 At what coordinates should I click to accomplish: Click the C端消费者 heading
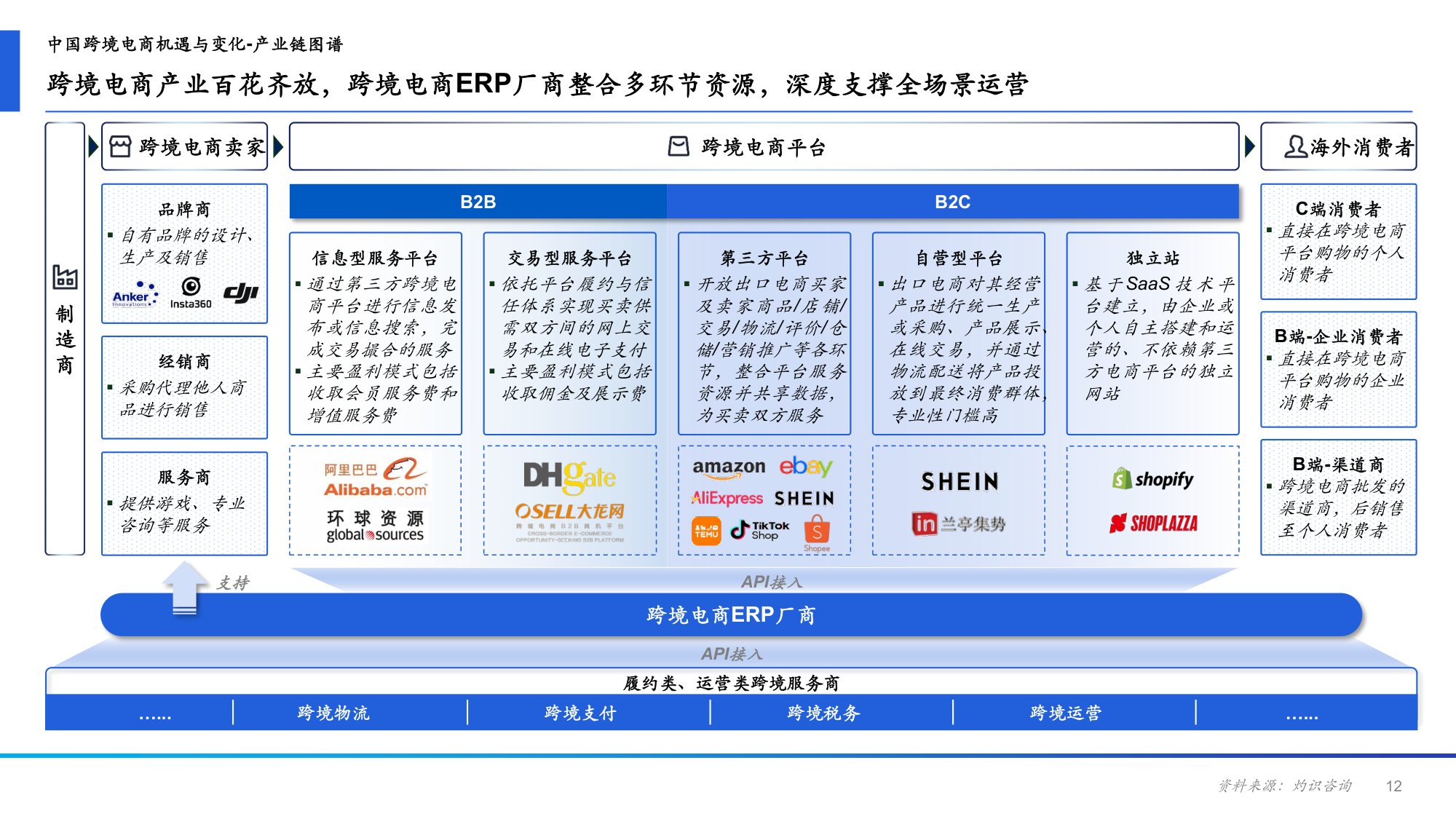[1338, 210]
